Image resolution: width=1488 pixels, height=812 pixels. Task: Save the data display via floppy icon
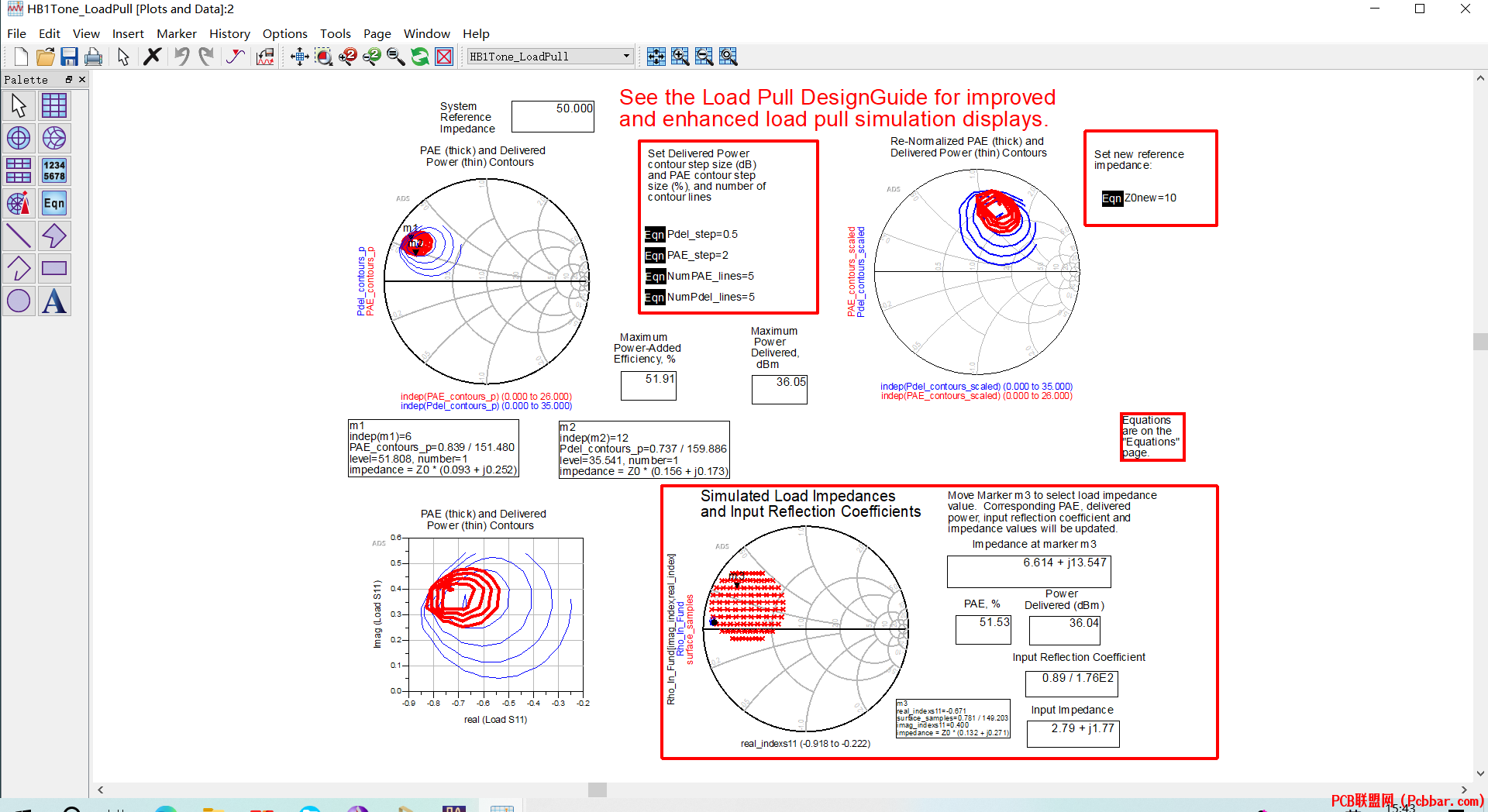pos(69,57)
